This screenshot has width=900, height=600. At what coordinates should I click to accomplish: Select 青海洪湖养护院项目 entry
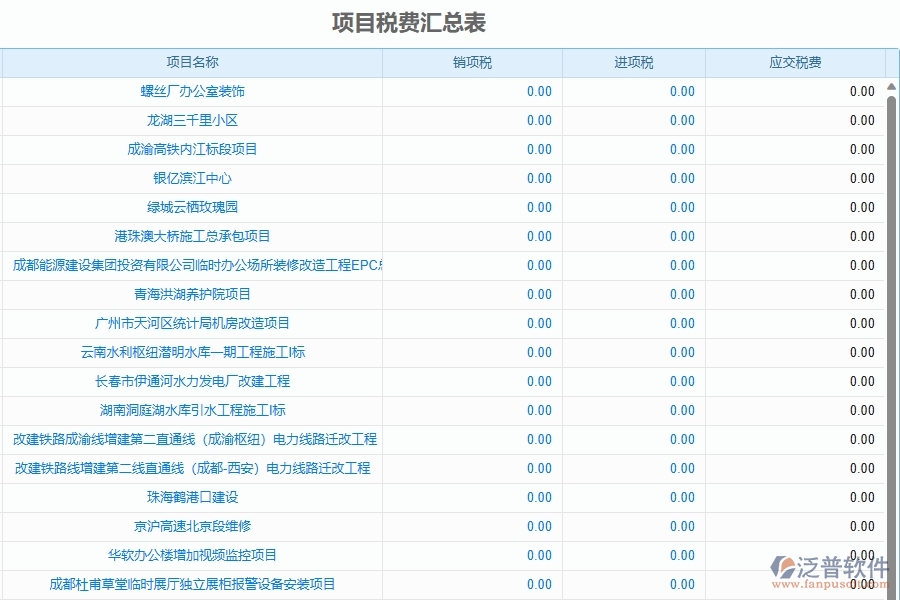[x=192, y=294]
